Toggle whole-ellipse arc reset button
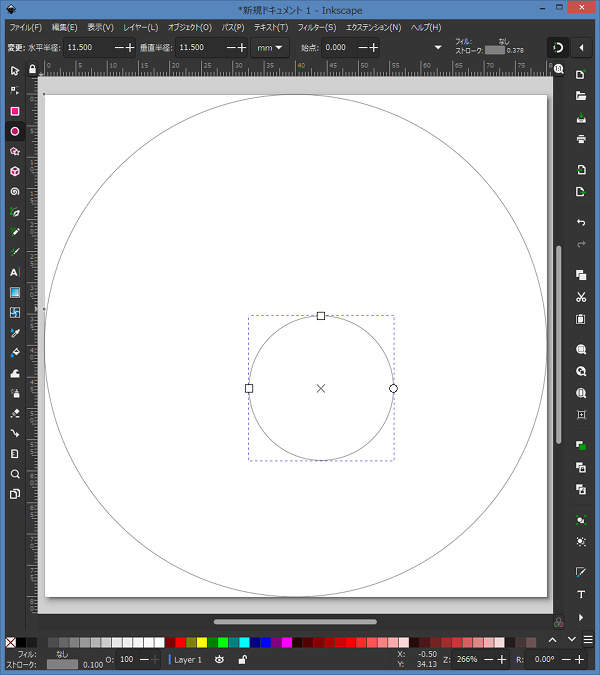The image size is (600, 675). [x=558, y=47]
